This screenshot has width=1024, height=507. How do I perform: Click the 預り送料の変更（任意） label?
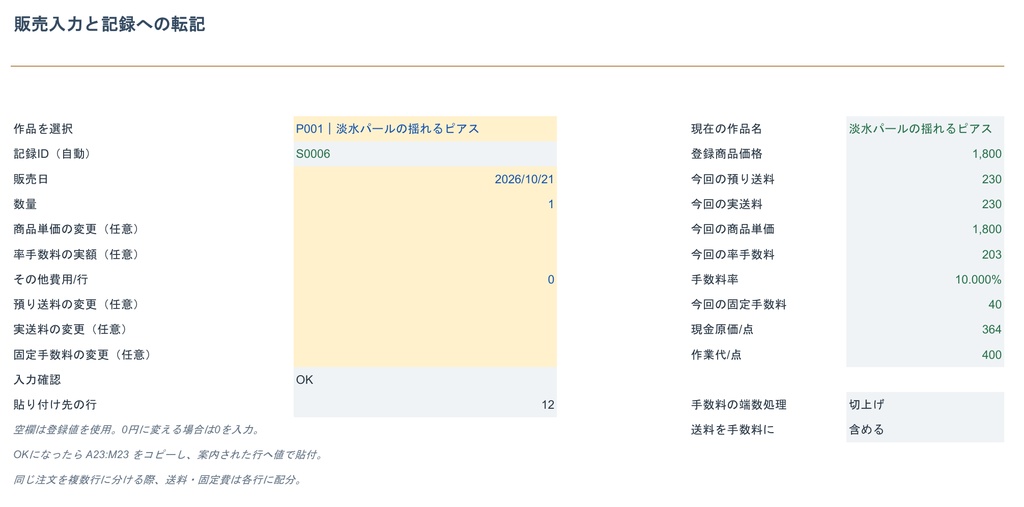pyautogui.click(x=76, y=304)
